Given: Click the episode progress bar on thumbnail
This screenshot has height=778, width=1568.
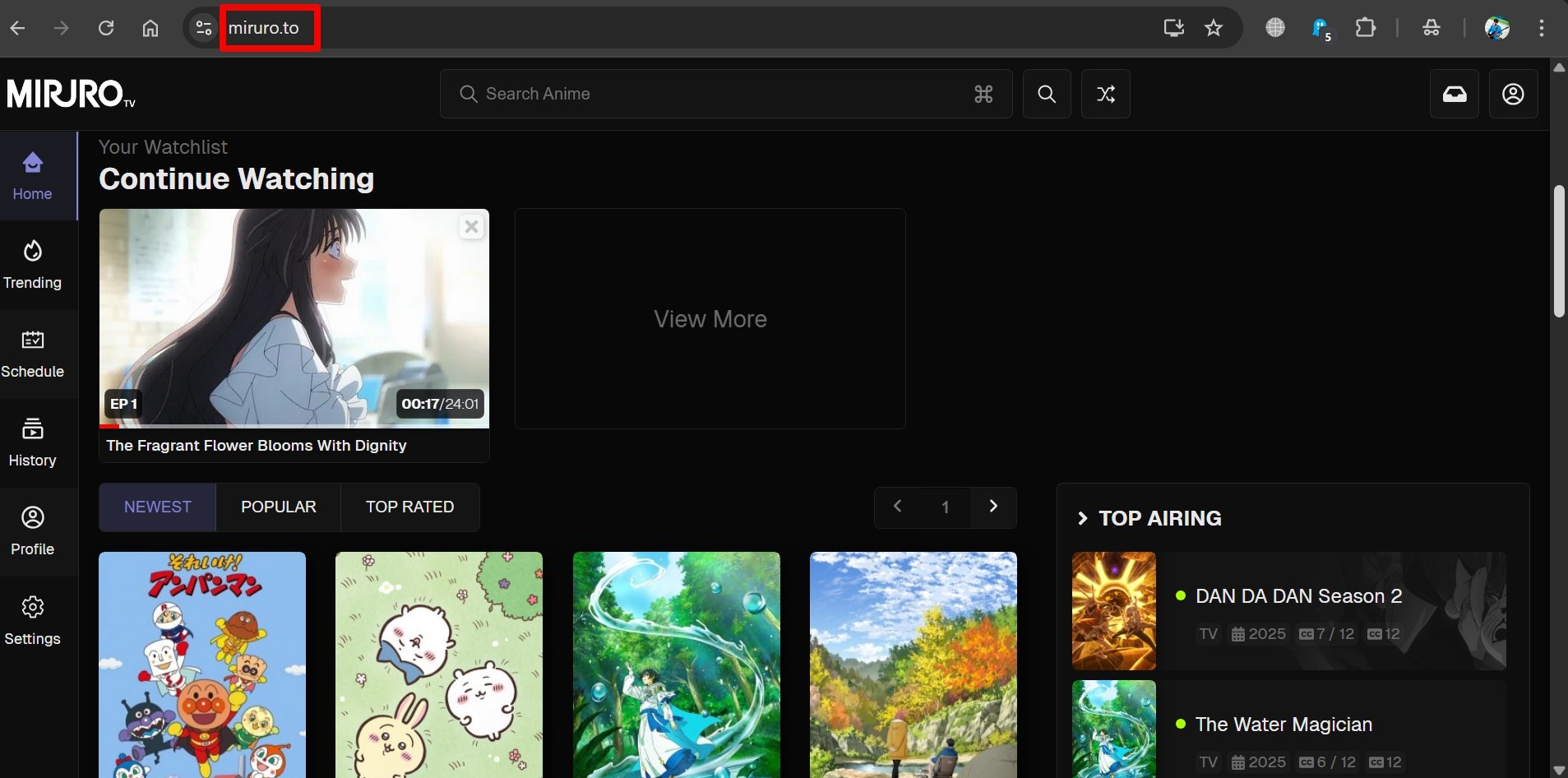Looking at the screenshot, I should (294, 426).
